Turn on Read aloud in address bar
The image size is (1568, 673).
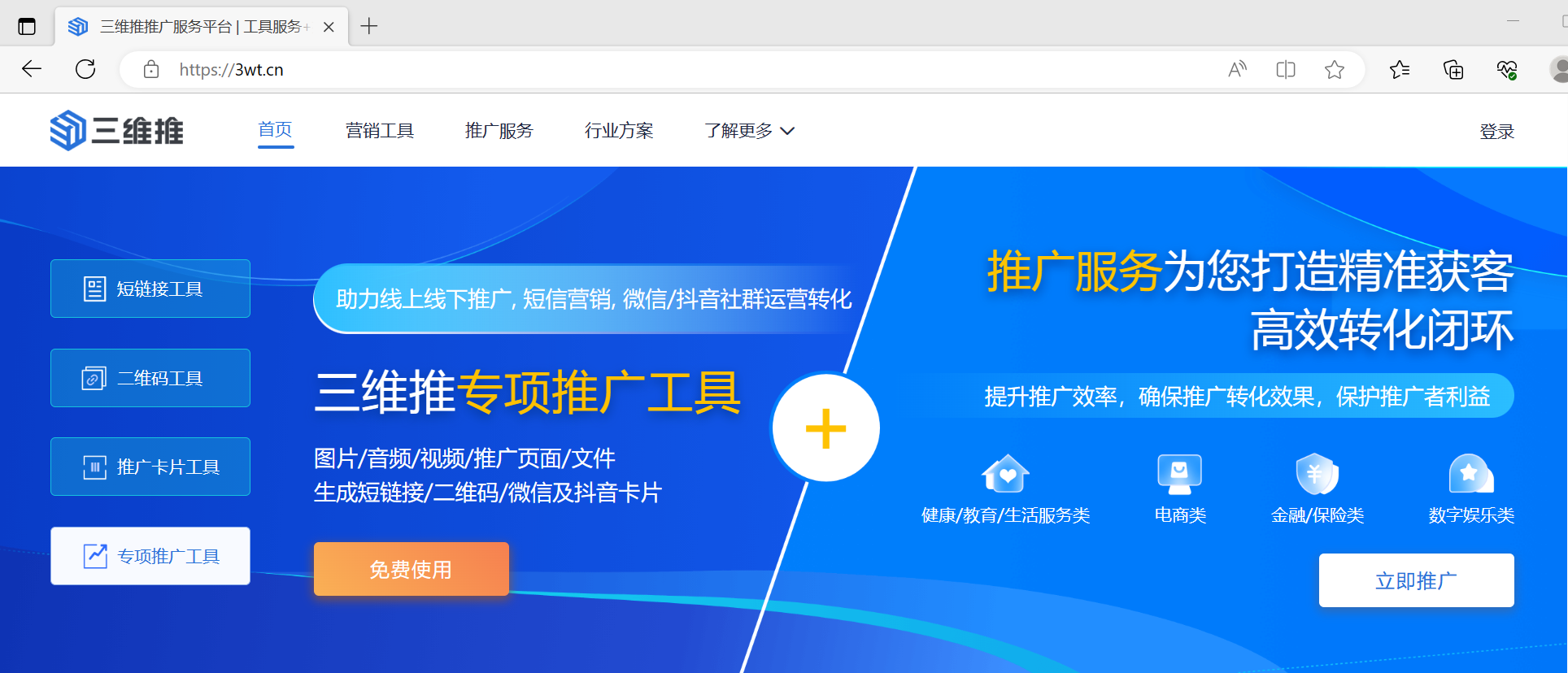tap(1237, 70)
